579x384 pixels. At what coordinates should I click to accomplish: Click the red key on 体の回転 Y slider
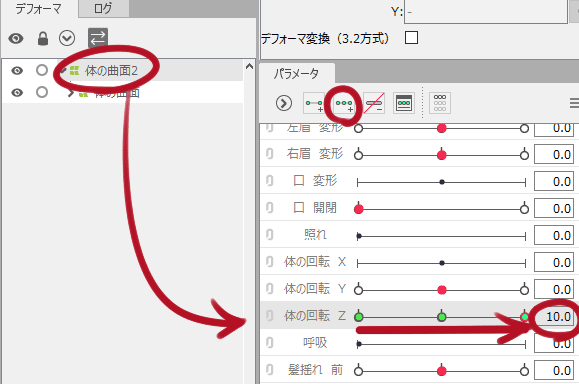click(442, 290)
